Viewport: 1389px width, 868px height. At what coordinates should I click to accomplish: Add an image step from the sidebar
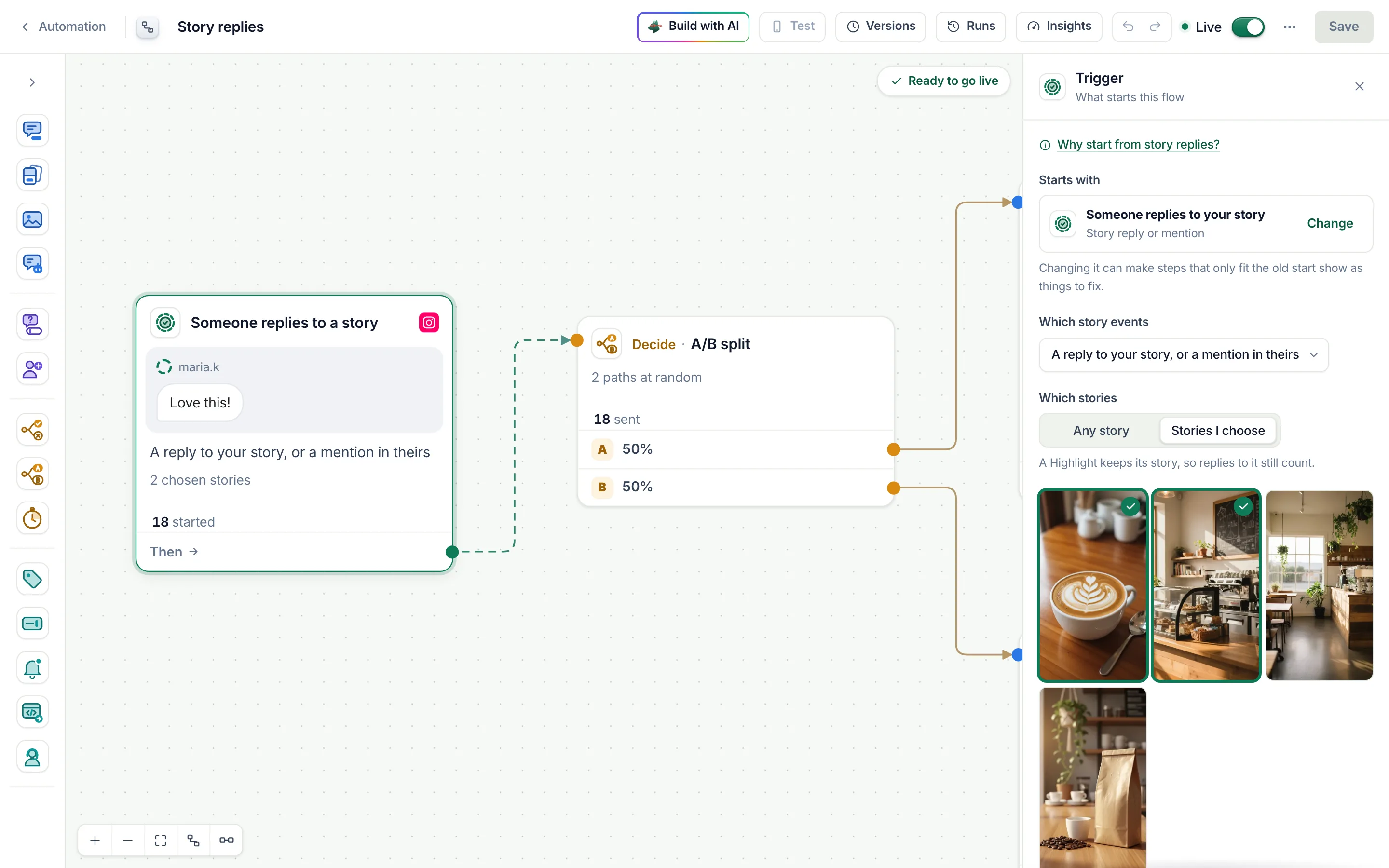[32, 219]
